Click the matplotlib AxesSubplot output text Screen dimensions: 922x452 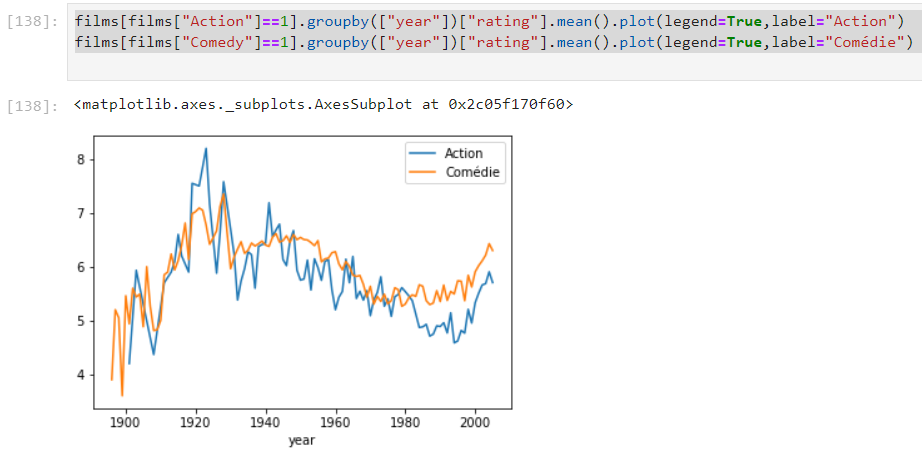click(322, 105)
